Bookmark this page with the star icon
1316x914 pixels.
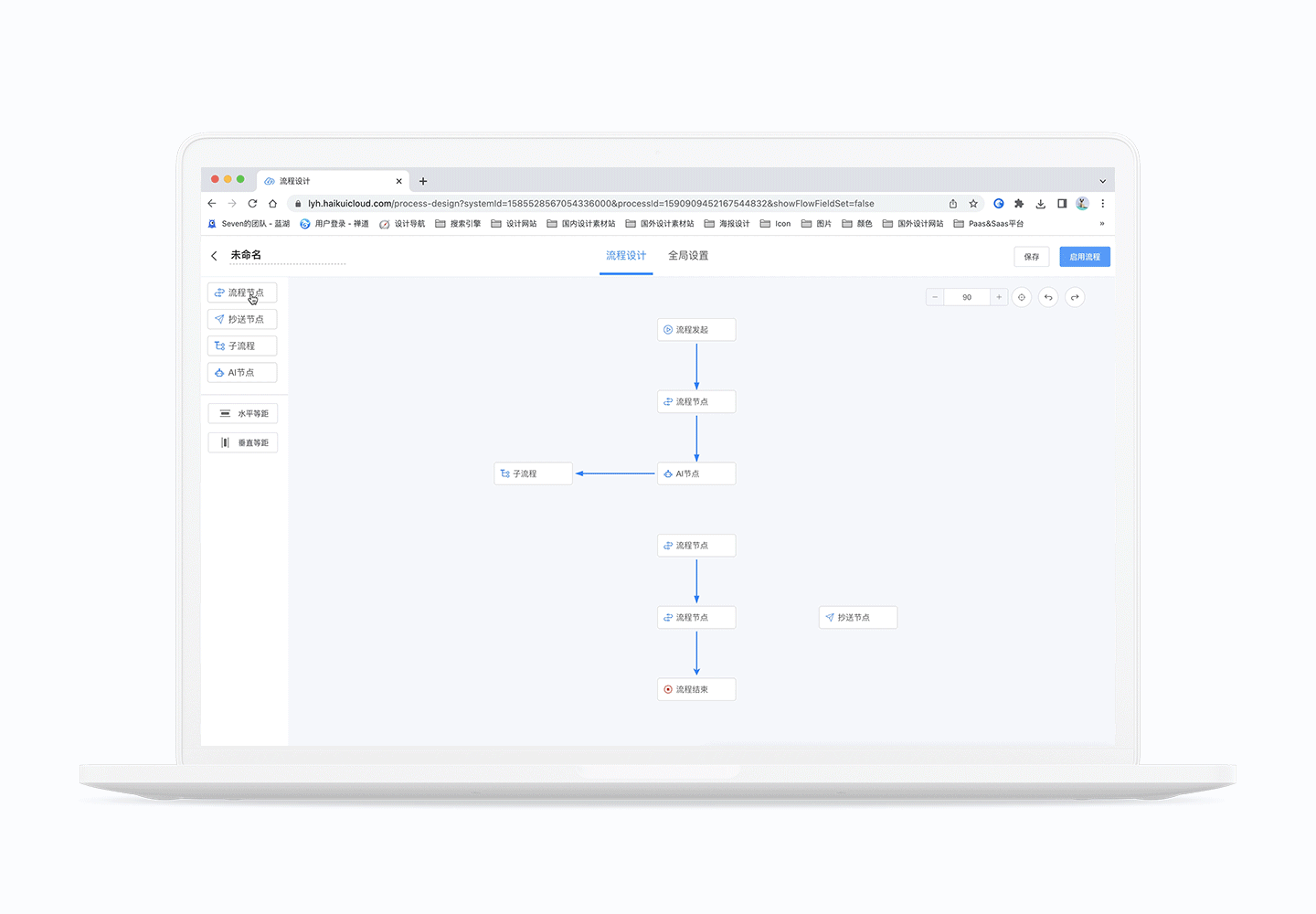(x=973, y=204)
